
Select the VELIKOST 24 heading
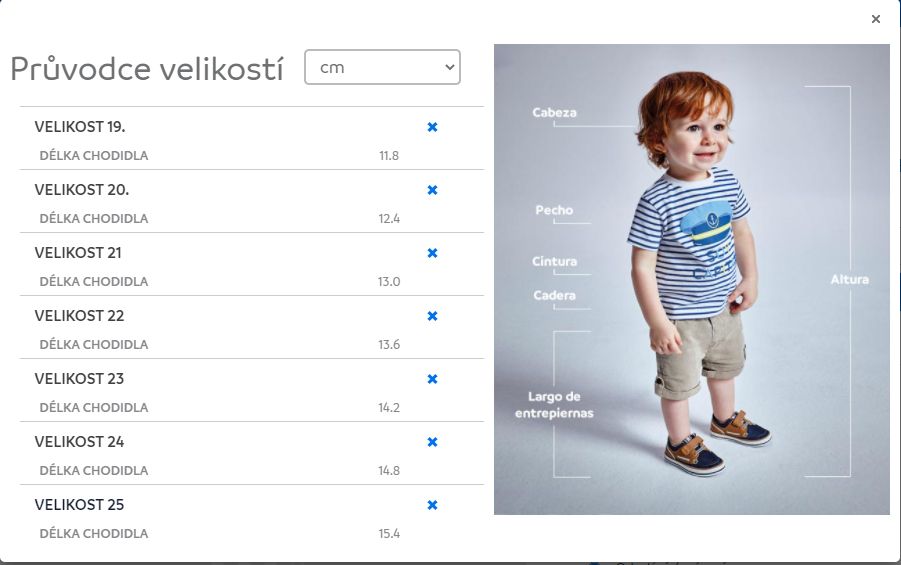[79, 441]
